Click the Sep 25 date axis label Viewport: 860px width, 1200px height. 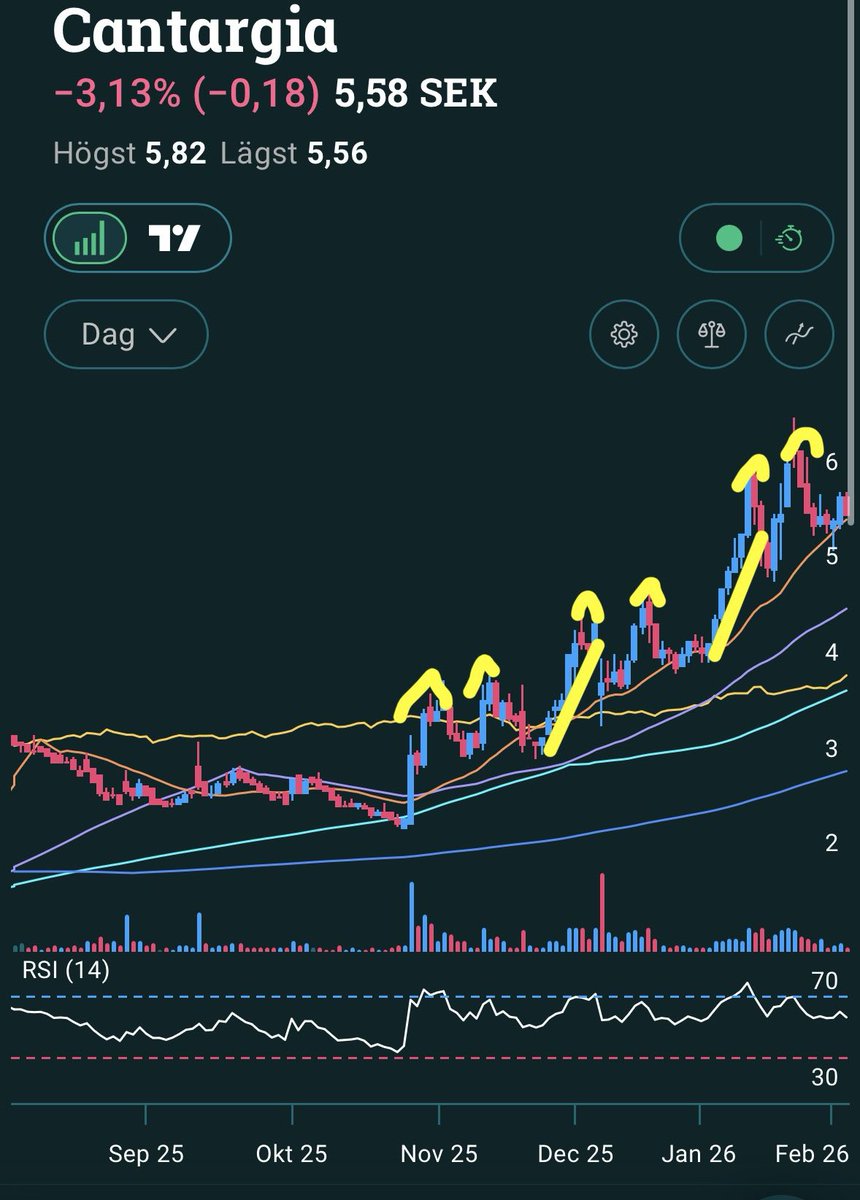point(146,1154)
